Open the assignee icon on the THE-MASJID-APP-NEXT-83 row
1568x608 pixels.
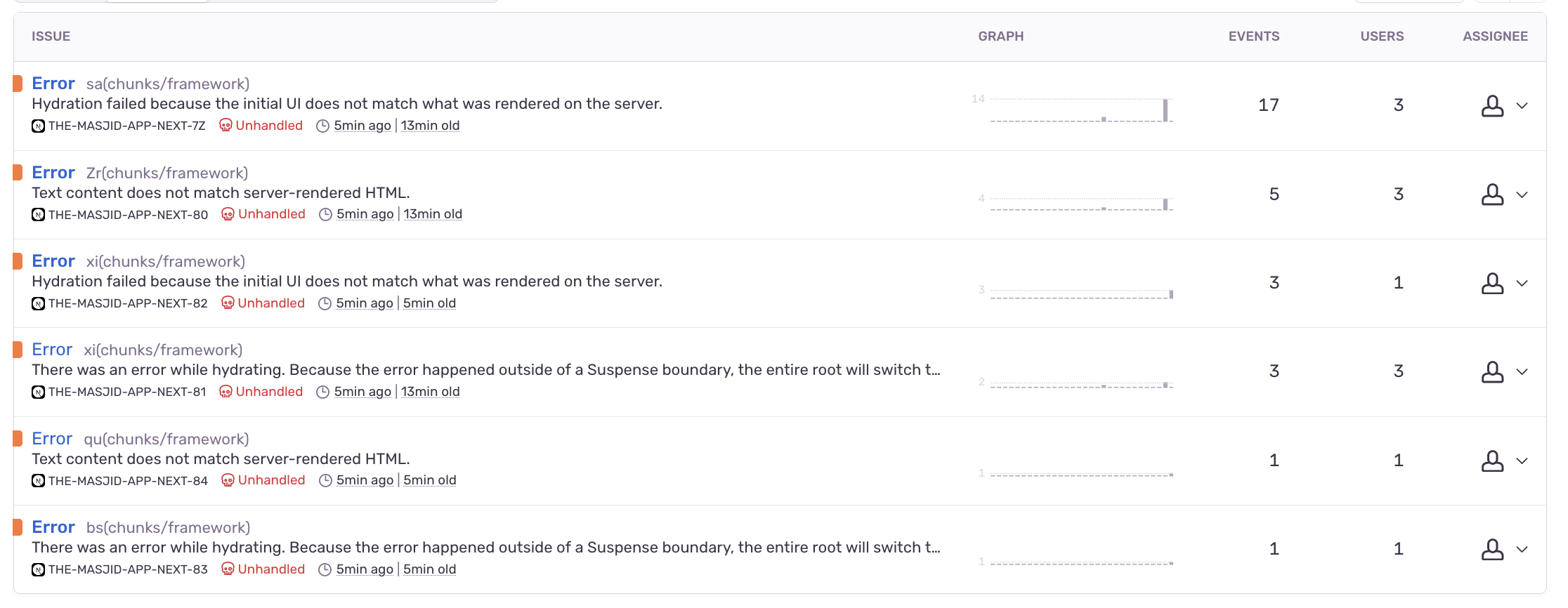1492,550
